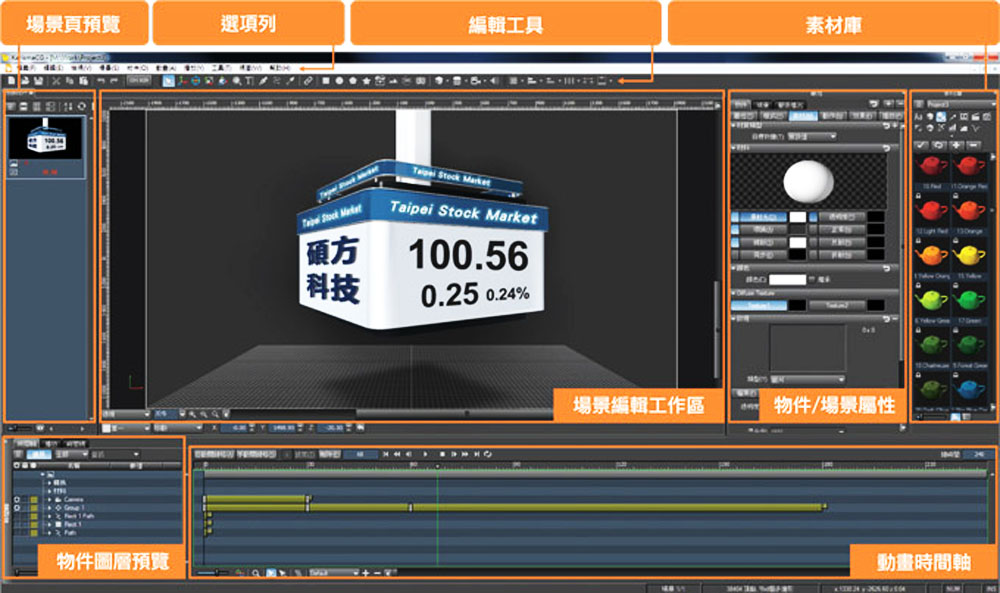
Task: Select the scene page thumbnail in preview panel
Action: (x=46, y=138)
